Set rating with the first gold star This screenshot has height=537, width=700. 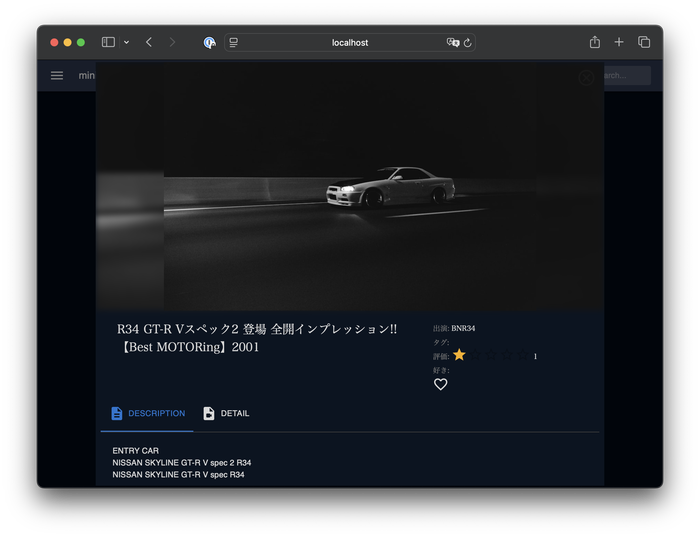[459, 355]
